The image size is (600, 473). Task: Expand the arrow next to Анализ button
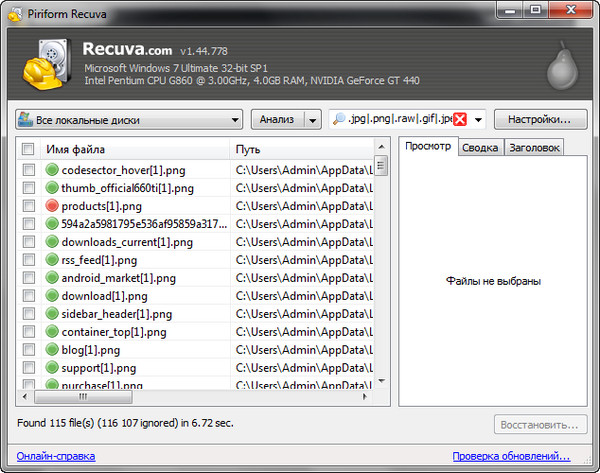(x=312, y=120)
